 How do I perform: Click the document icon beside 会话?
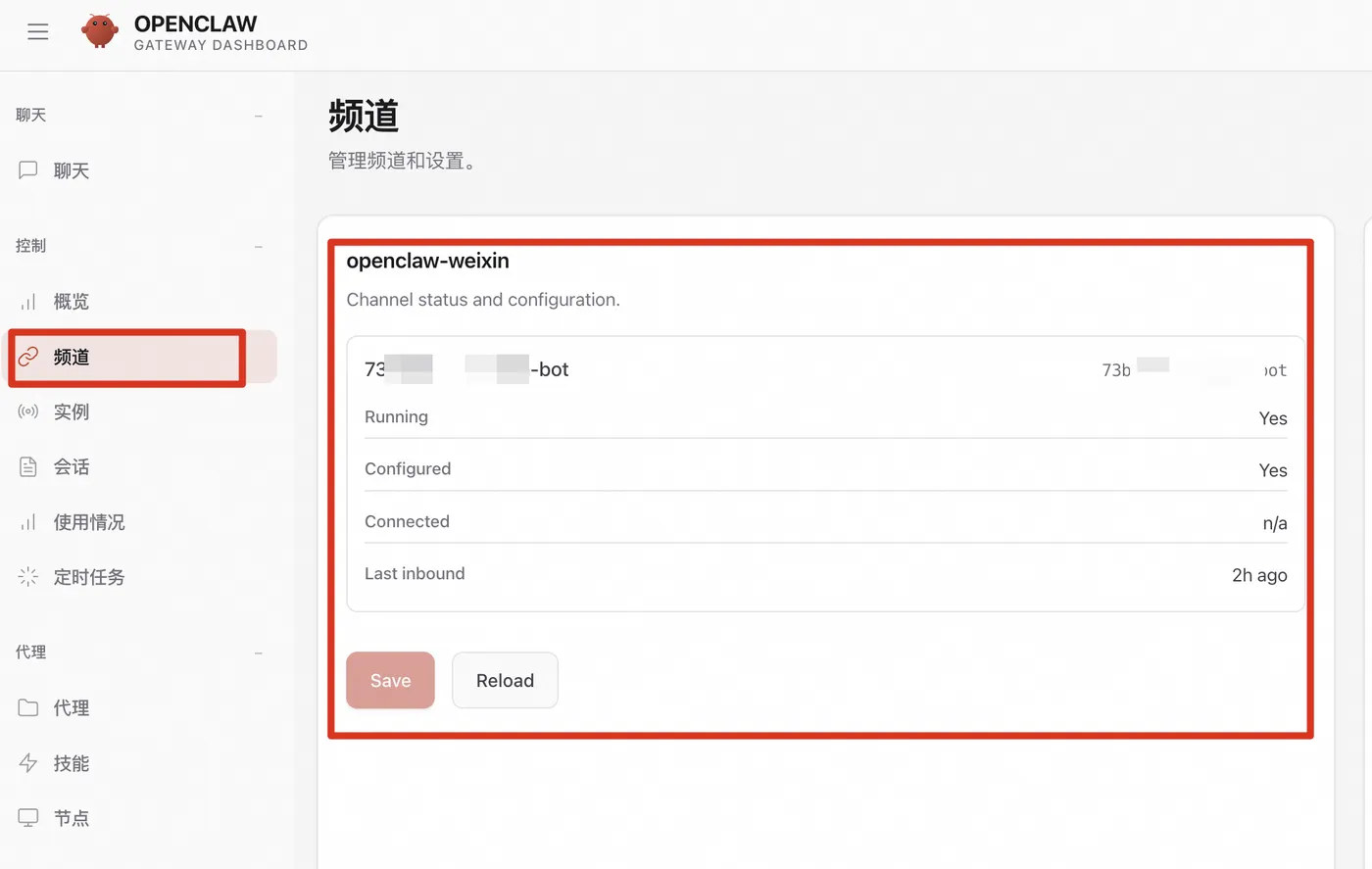click(28, 466)
